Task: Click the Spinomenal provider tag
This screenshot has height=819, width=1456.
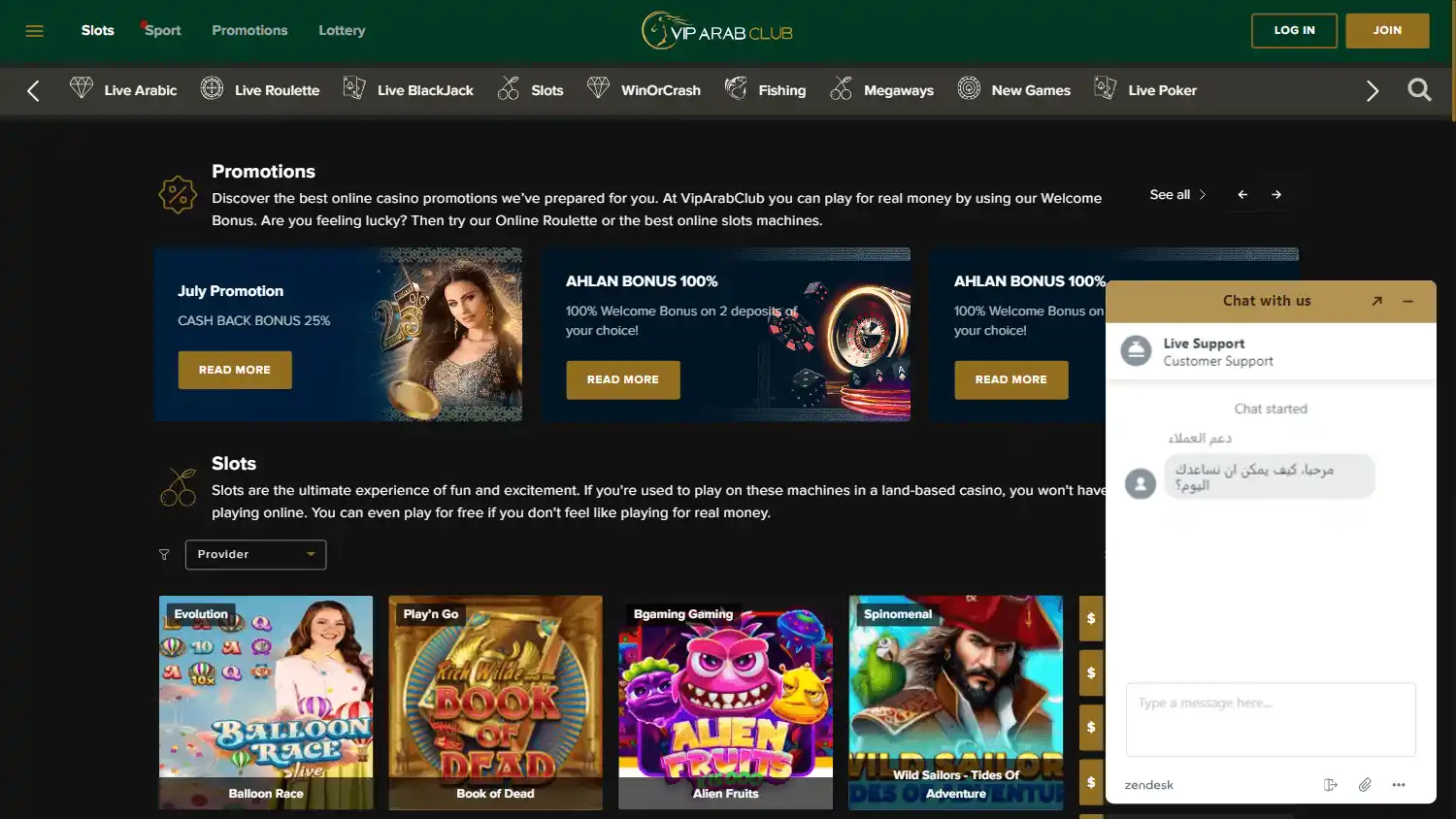Action: coord(898,614)
